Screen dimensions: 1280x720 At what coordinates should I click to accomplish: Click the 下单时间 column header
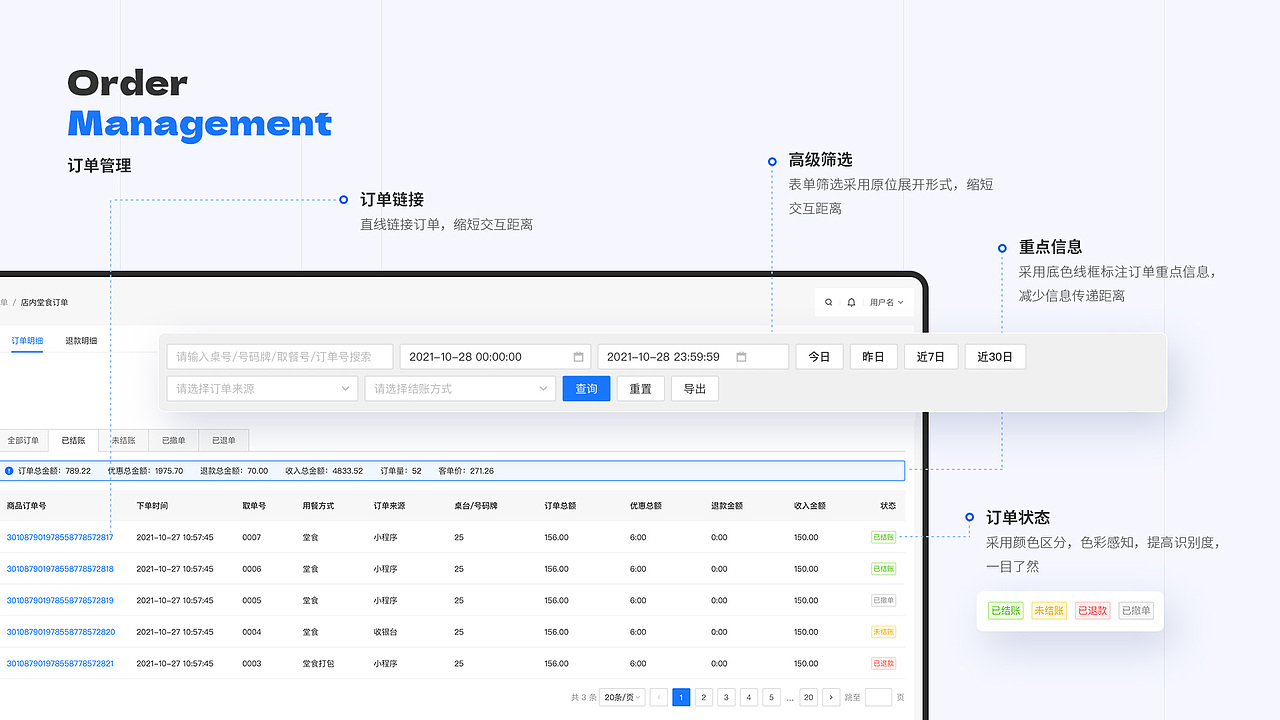coord(152,506)
